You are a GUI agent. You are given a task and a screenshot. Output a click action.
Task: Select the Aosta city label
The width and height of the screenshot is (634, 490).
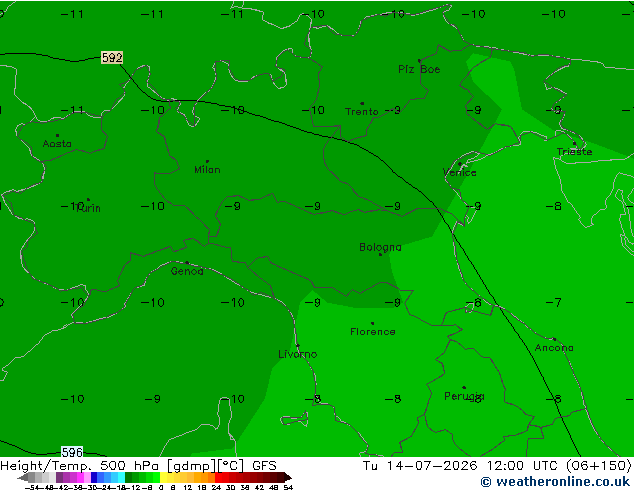(x=57, y=144)
